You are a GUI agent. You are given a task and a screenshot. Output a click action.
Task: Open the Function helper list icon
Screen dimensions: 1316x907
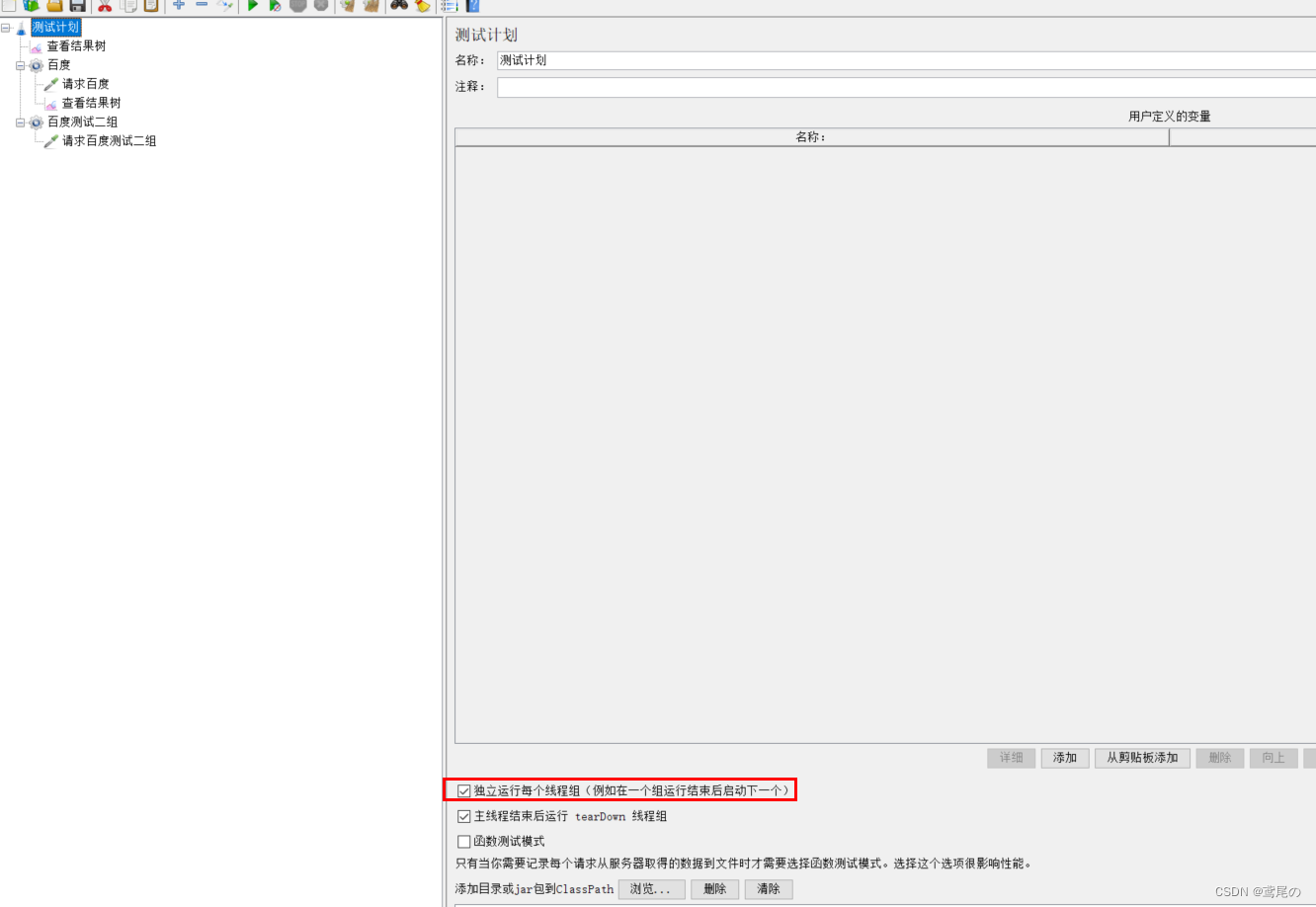[x=450, y=5]
